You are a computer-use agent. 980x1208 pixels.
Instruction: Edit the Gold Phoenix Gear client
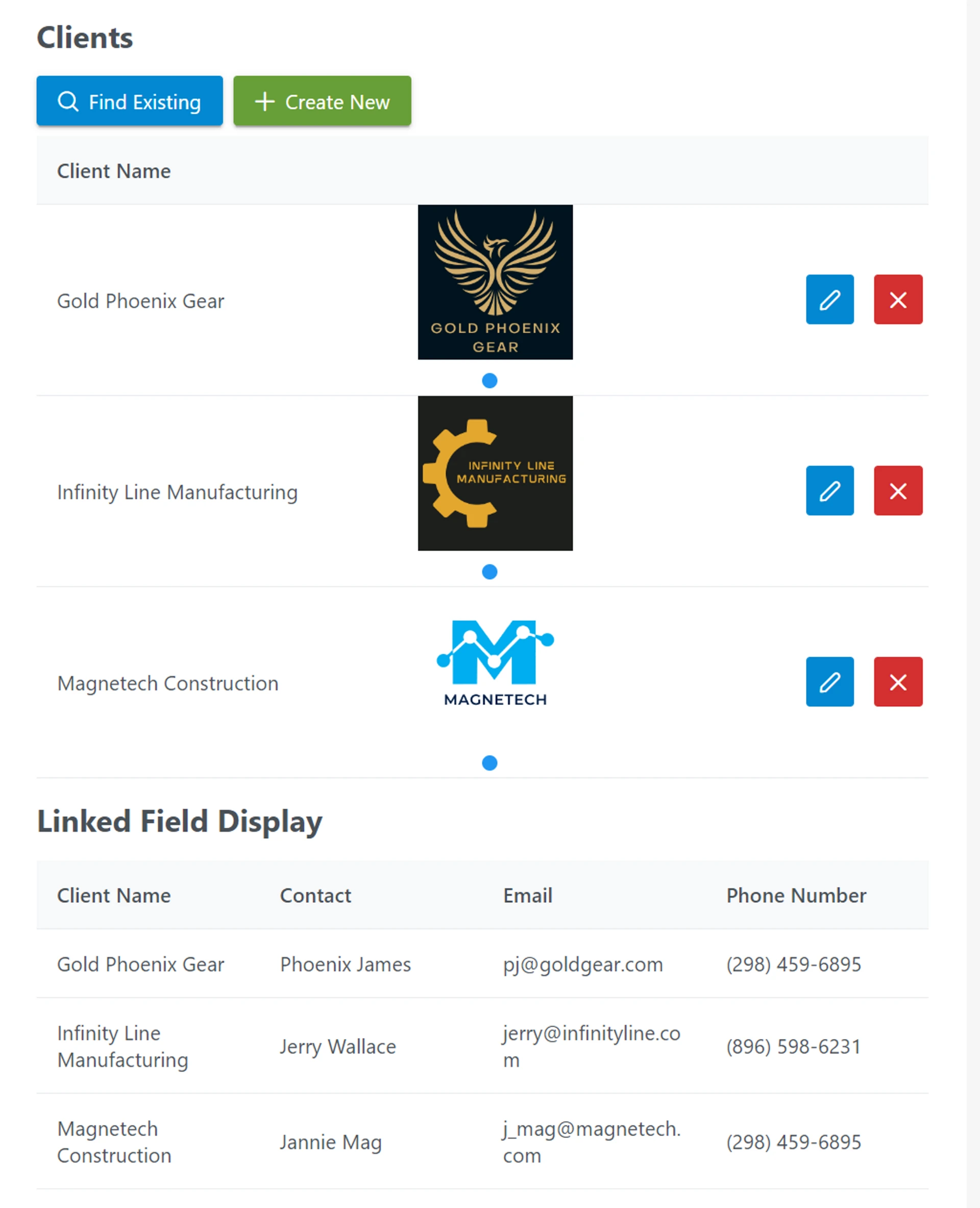[829, 299]
